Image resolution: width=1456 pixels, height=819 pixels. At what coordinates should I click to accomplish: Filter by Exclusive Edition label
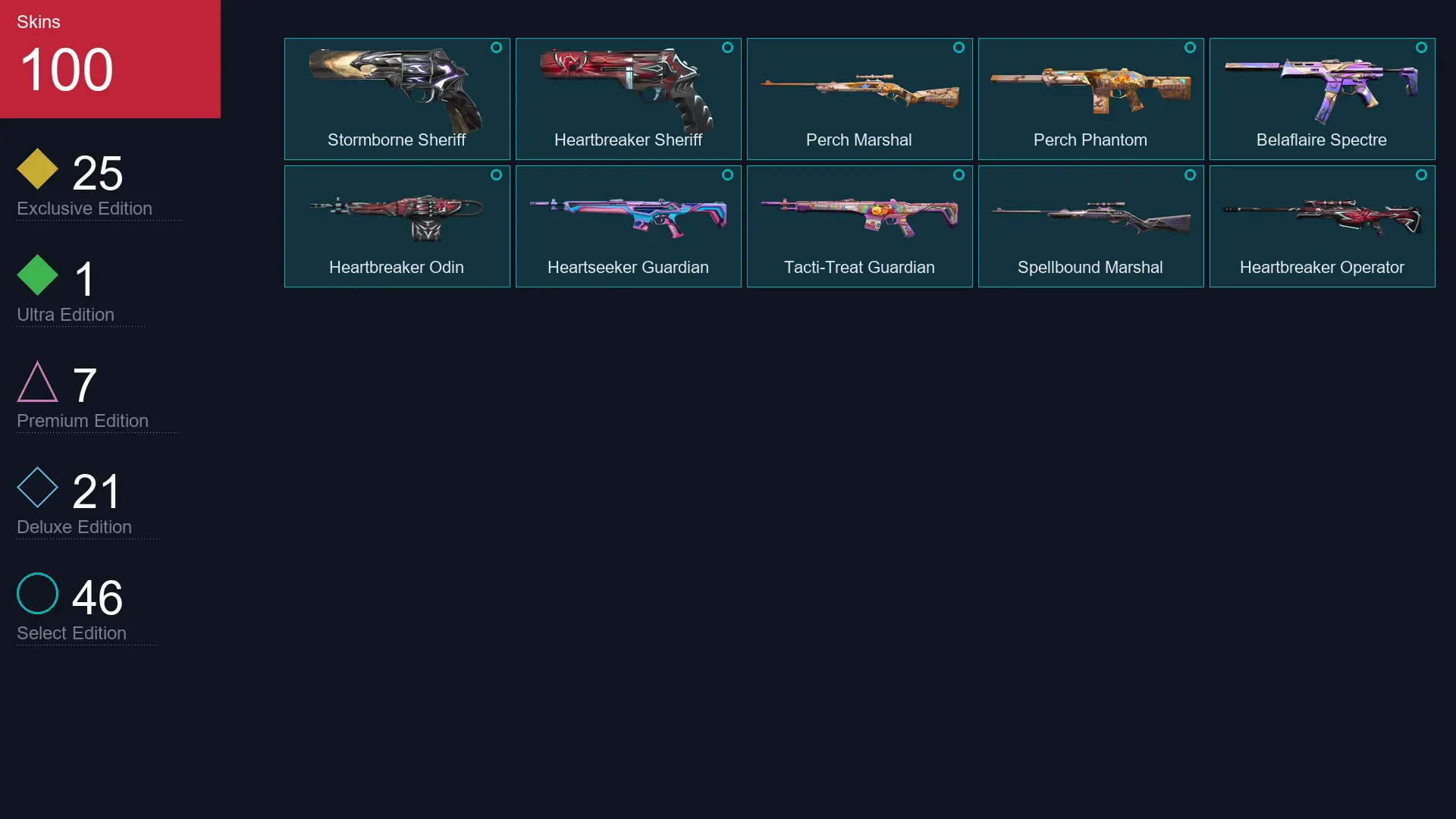coord(84,208)
